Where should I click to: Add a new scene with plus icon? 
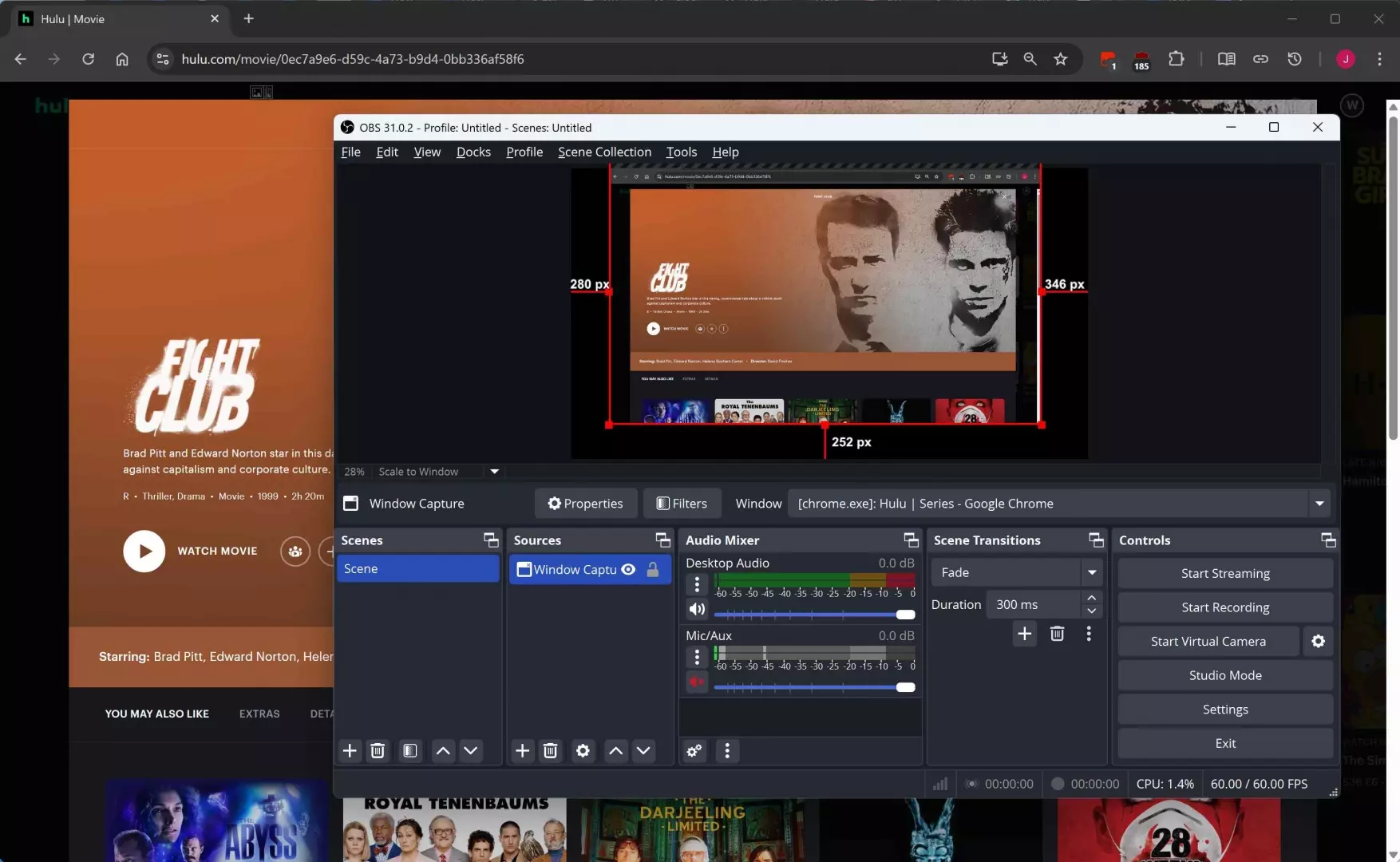[350, 750]
